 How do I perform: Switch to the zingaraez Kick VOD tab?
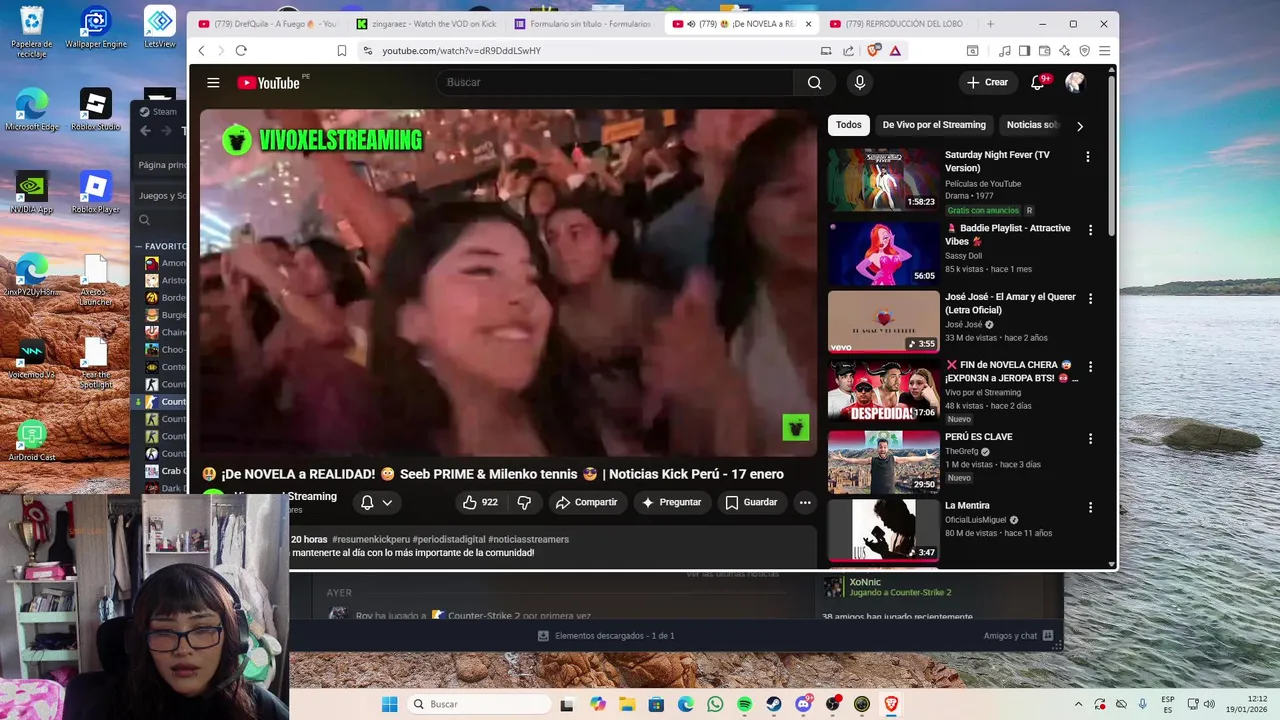tap(427, 24)
